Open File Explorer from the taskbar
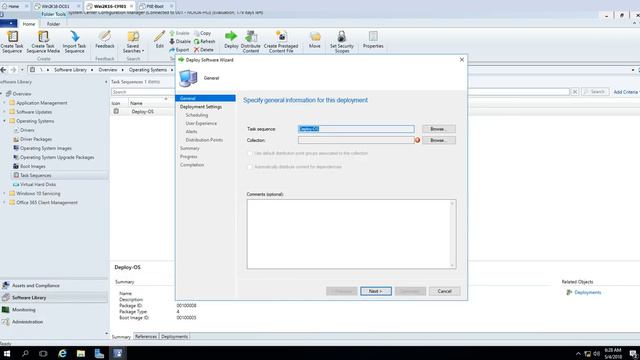The height and width of the screenshot is (360, 640). coord(81,353)
